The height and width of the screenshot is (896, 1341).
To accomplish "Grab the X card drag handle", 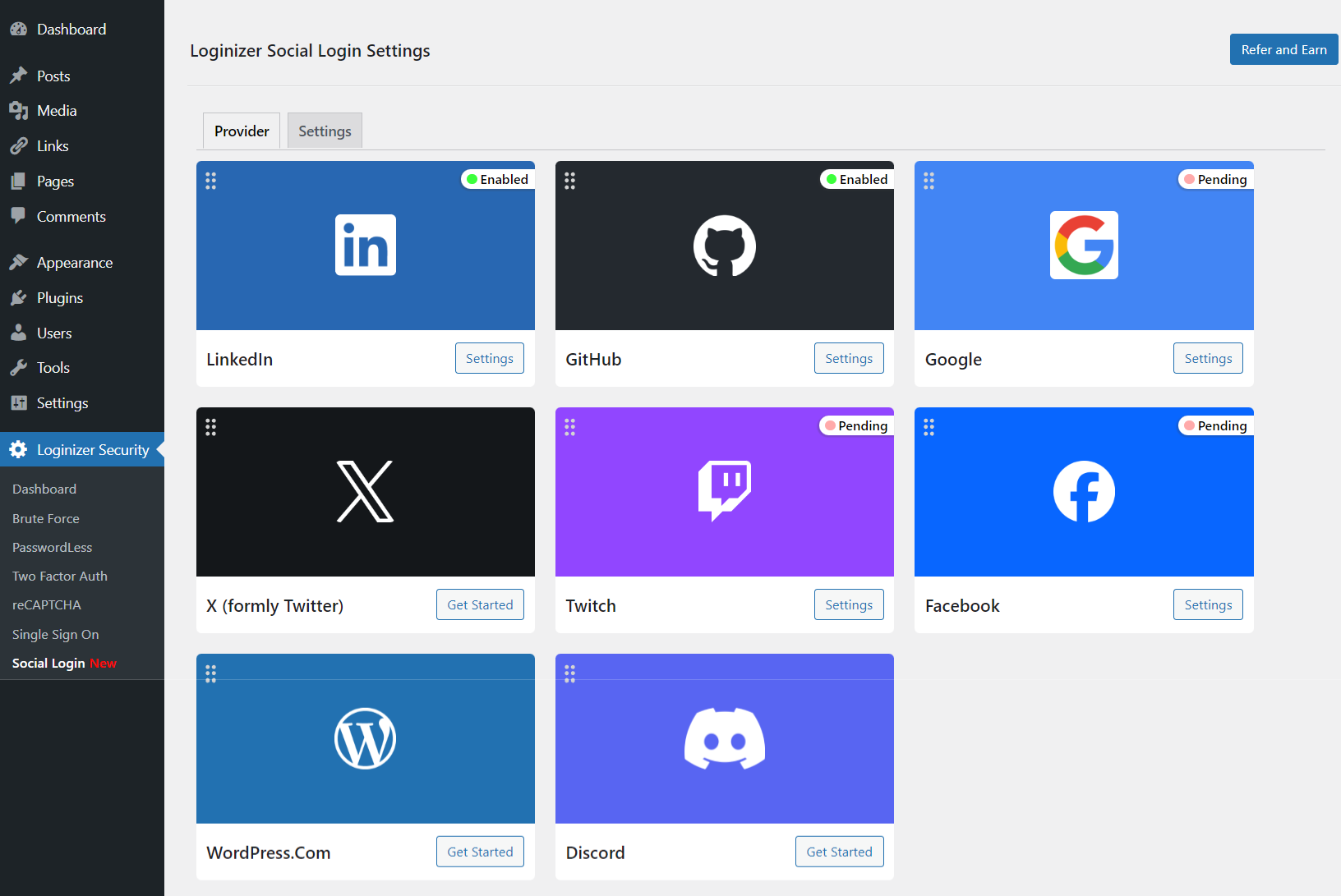I will point(211,427).
